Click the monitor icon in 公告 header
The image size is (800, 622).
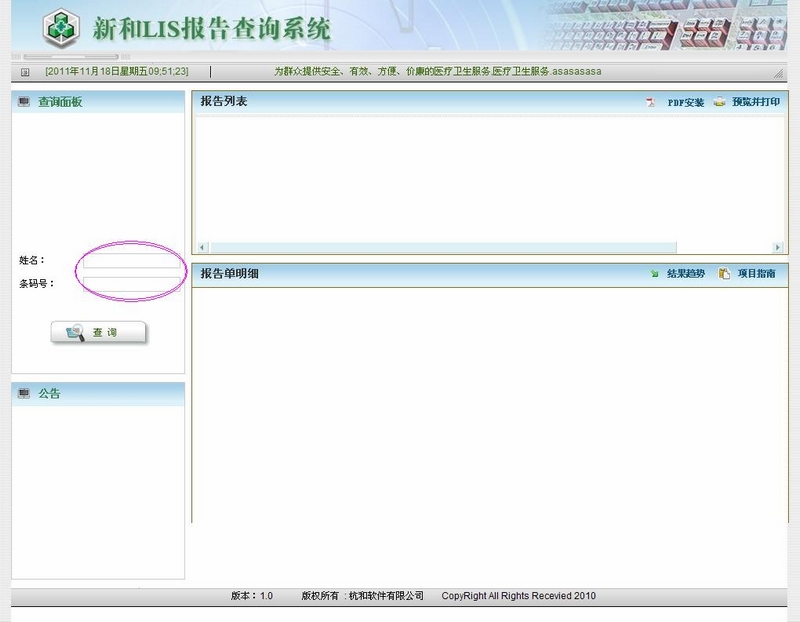[24, 393]
